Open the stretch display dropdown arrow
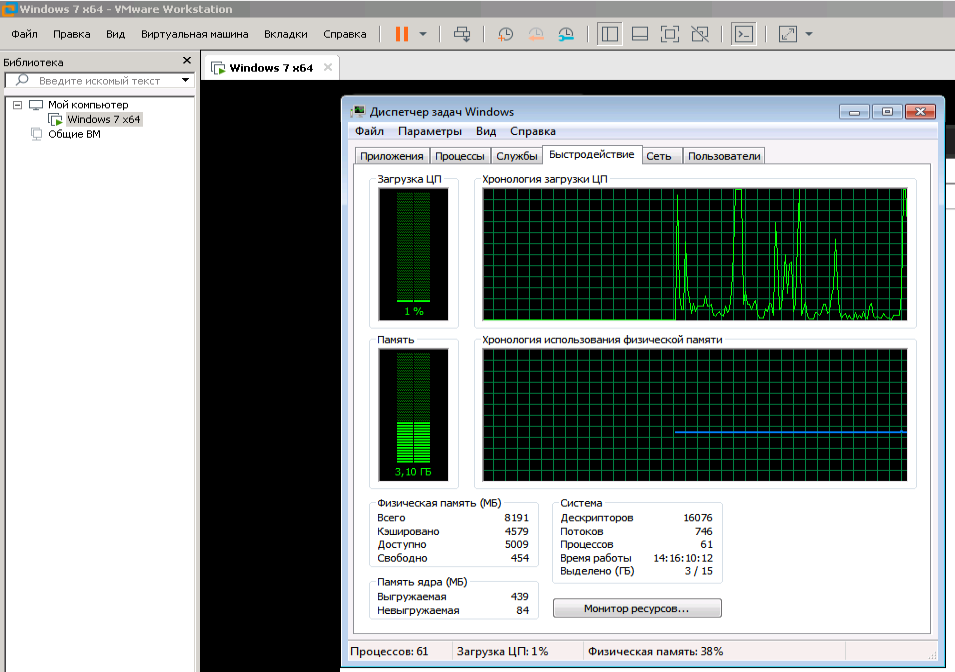The width and height of the screenshot is (955, 672). (808, 34)
